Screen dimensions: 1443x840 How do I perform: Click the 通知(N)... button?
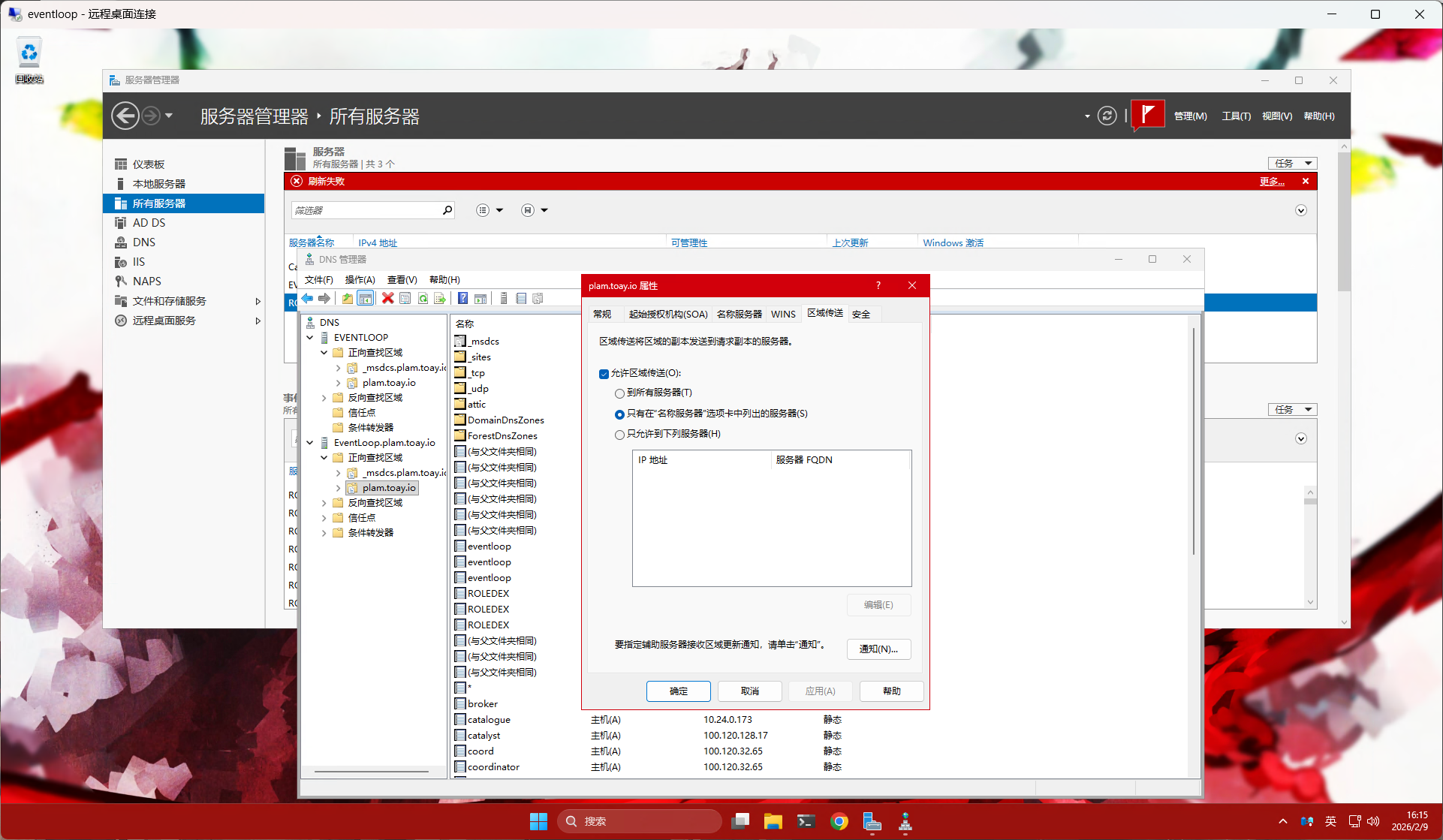click(878, 649)
